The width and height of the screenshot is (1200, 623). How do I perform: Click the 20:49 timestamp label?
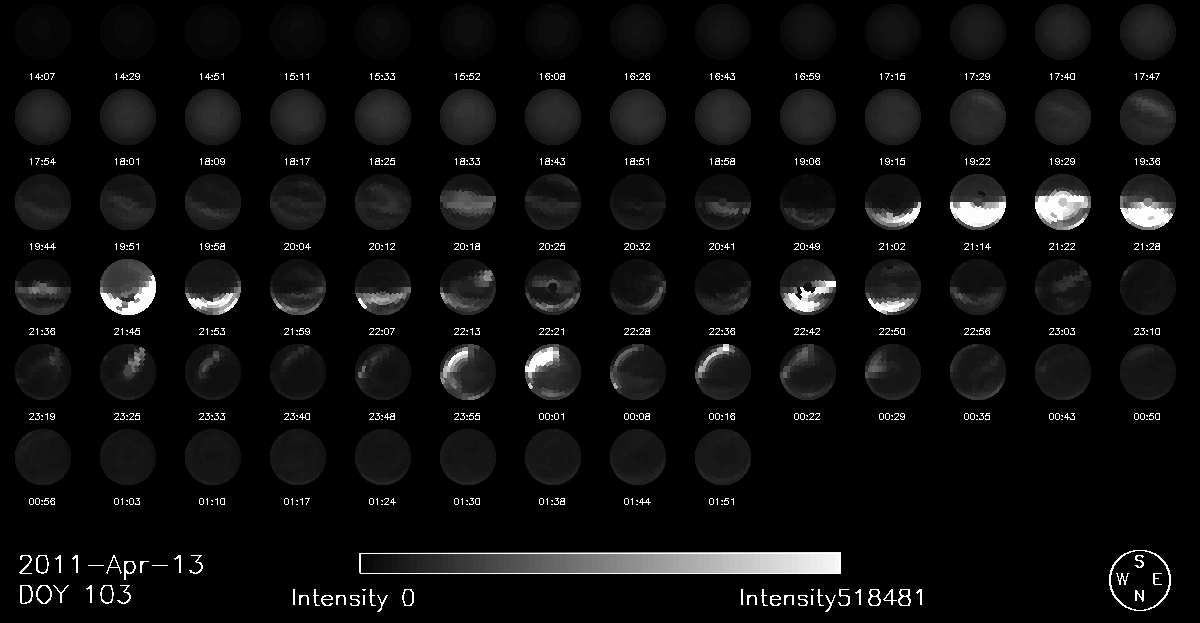808,246
